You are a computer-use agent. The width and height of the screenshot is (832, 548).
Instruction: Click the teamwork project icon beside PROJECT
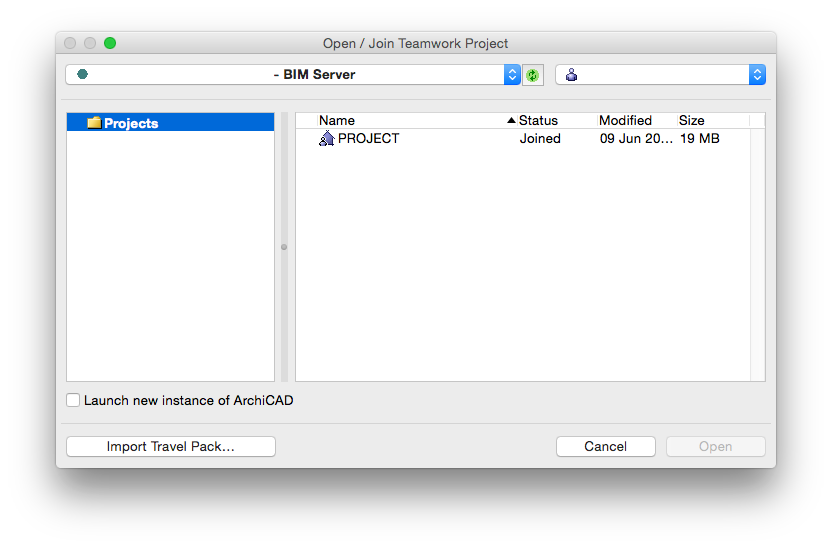326,138
